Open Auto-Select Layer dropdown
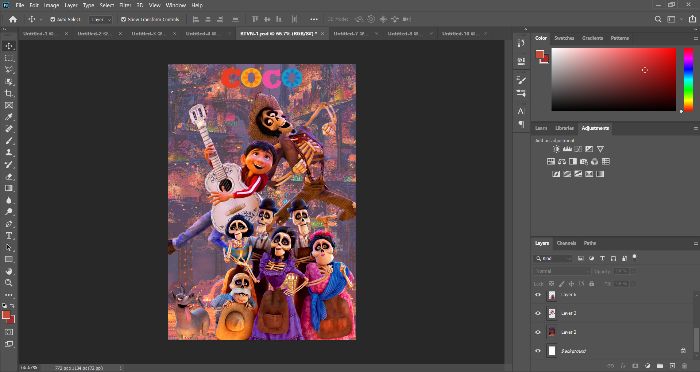Viewport: 700px width, 372px height. 100,20
